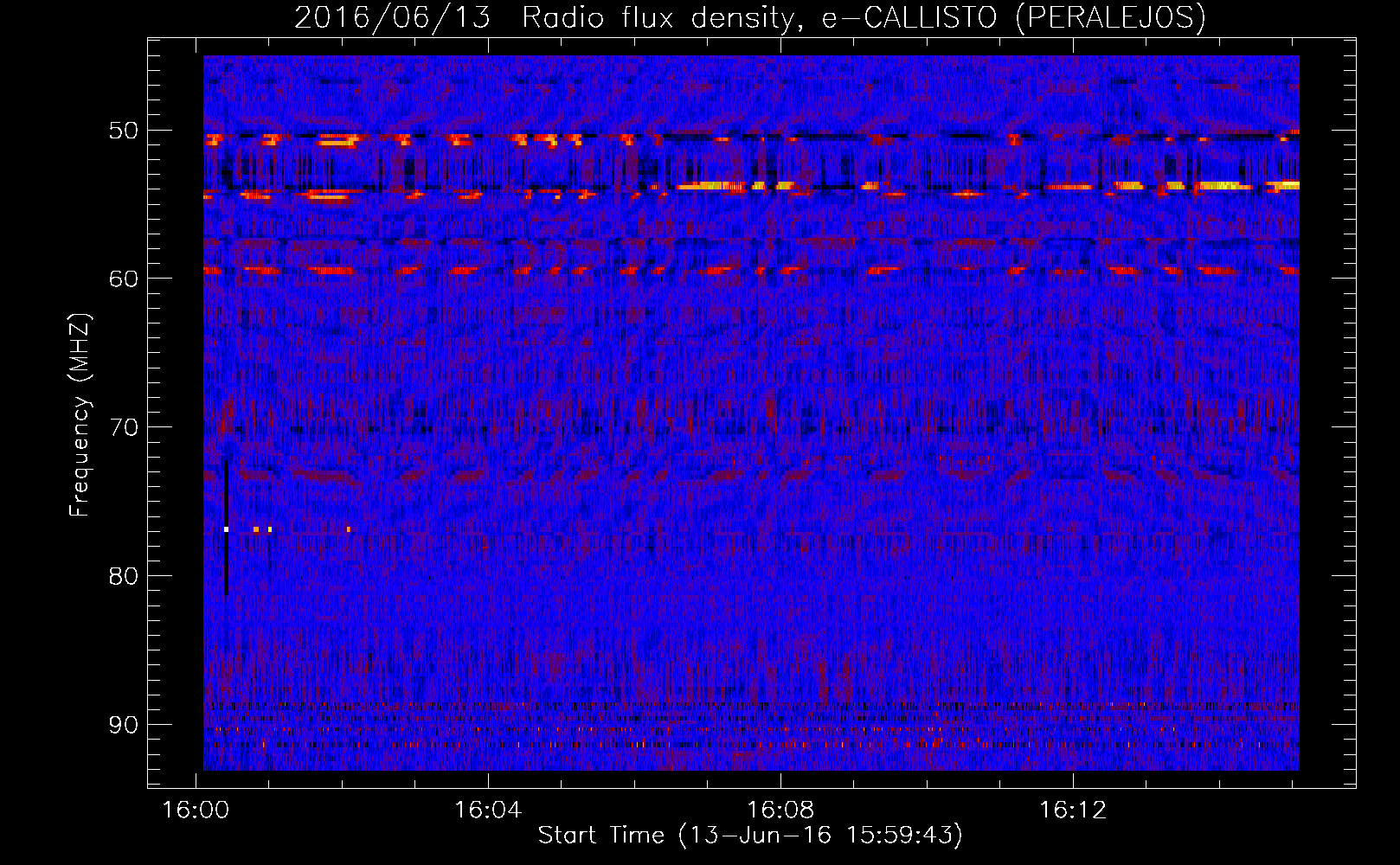
Task: Click the '90' frequency tick label
Action: 123,725
